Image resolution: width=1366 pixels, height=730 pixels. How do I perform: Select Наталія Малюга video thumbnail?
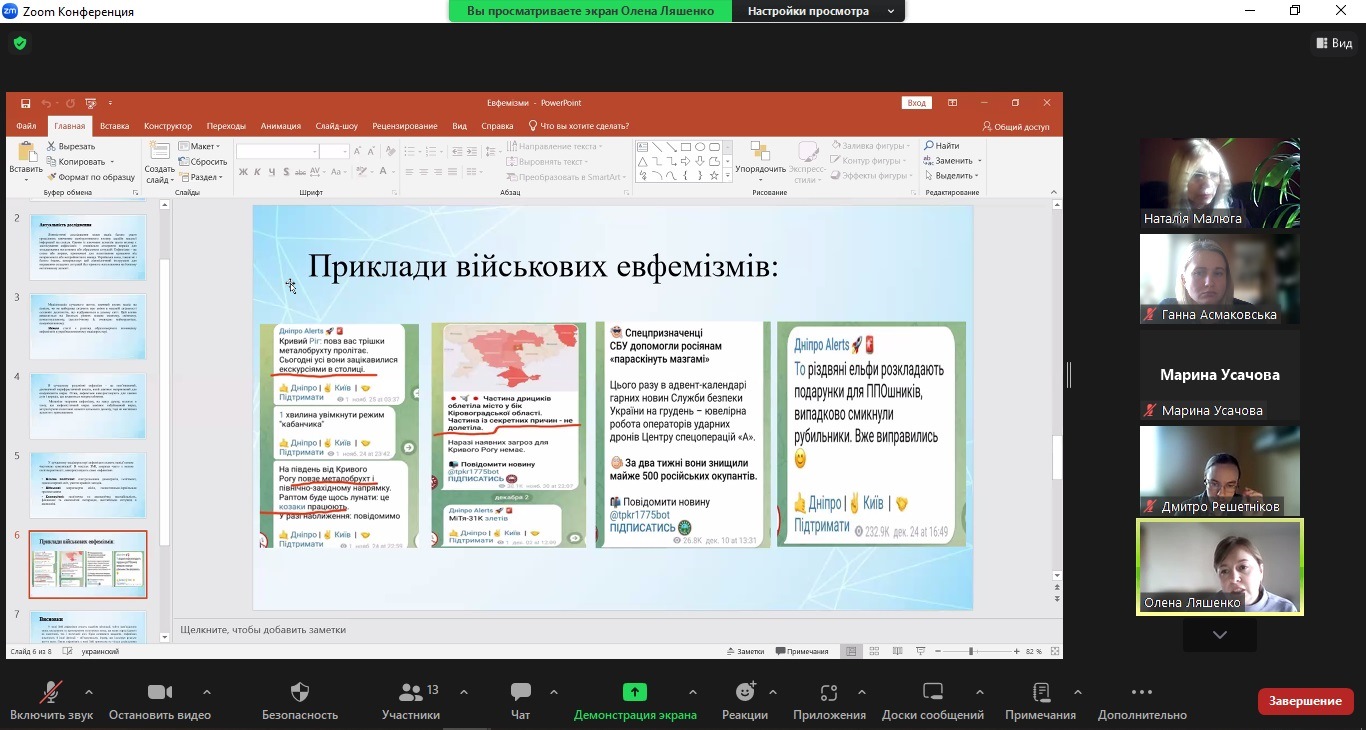coord(1219,183)
